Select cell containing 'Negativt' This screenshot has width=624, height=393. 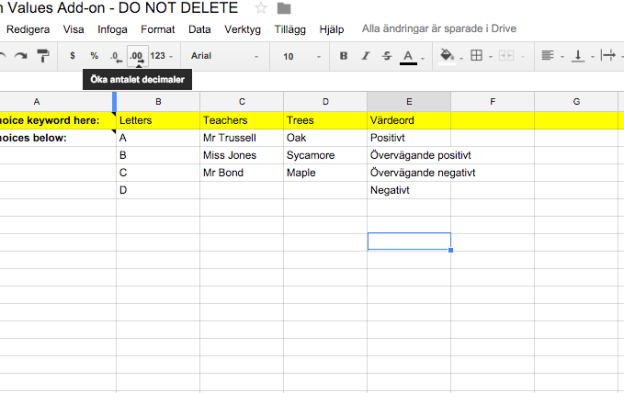pos(409,191)
